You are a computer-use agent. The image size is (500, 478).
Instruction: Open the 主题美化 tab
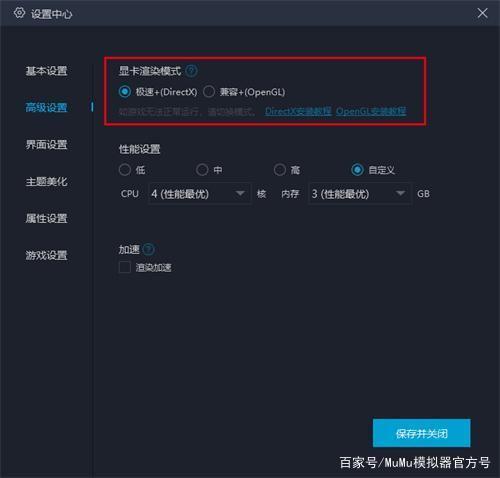tap(46, 181)
